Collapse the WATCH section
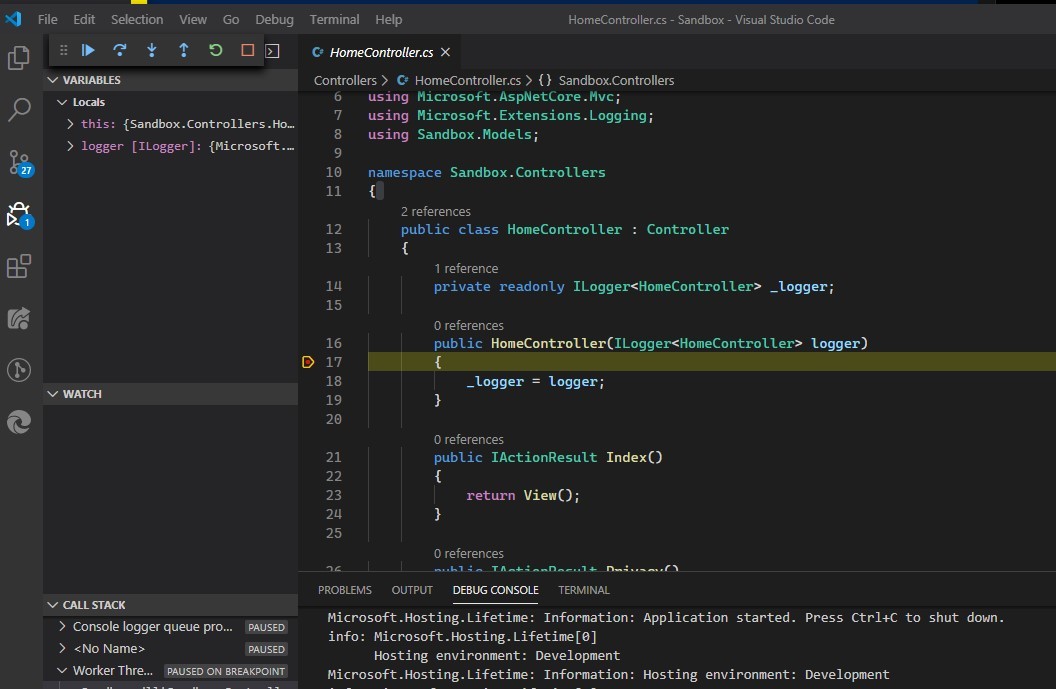The width and height of the screenshot is (1056, 689). [53, 394]
